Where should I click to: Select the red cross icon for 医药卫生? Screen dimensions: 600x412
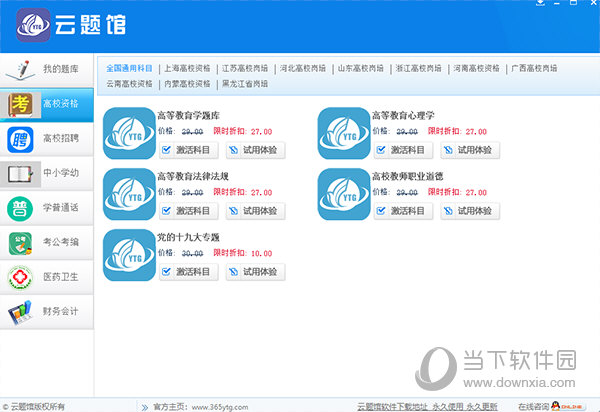[x=21, y=278]
